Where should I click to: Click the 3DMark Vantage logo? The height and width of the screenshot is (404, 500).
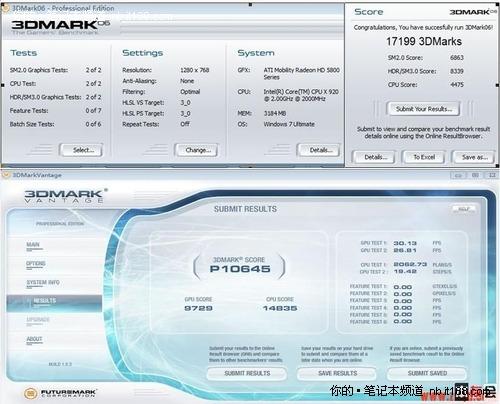(x=65, y=196)
